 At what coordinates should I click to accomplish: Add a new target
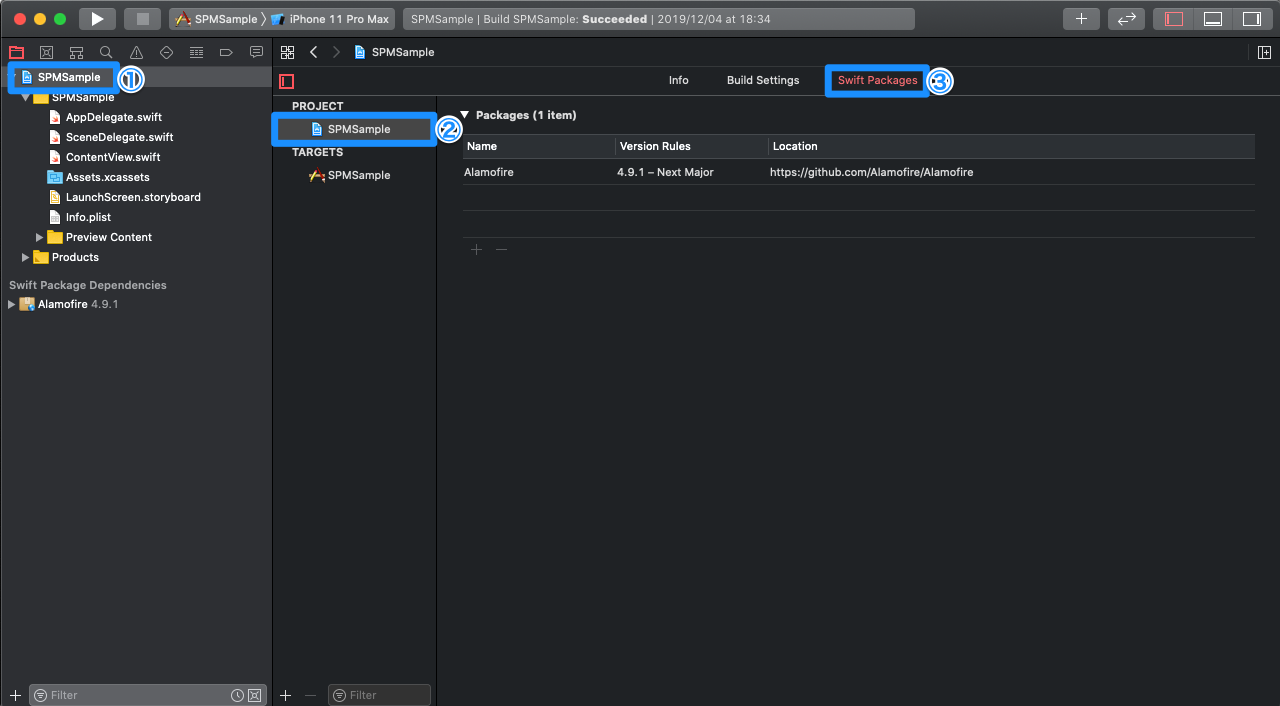pos(286,695)
